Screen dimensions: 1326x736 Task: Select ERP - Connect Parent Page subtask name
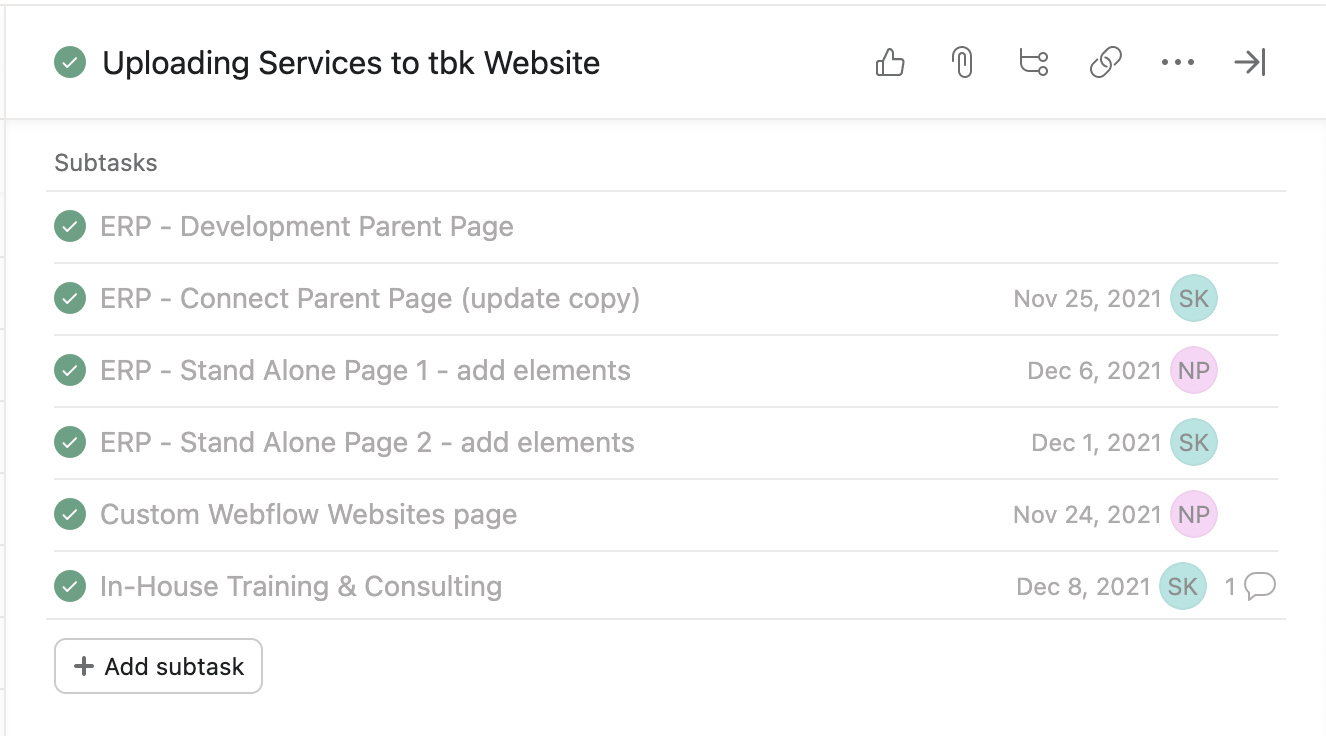(370, 299)
